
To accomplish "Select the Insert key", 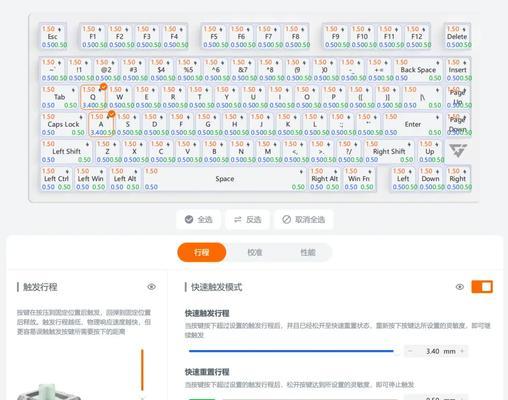I will pyautogui.click(x=457, y=70).
